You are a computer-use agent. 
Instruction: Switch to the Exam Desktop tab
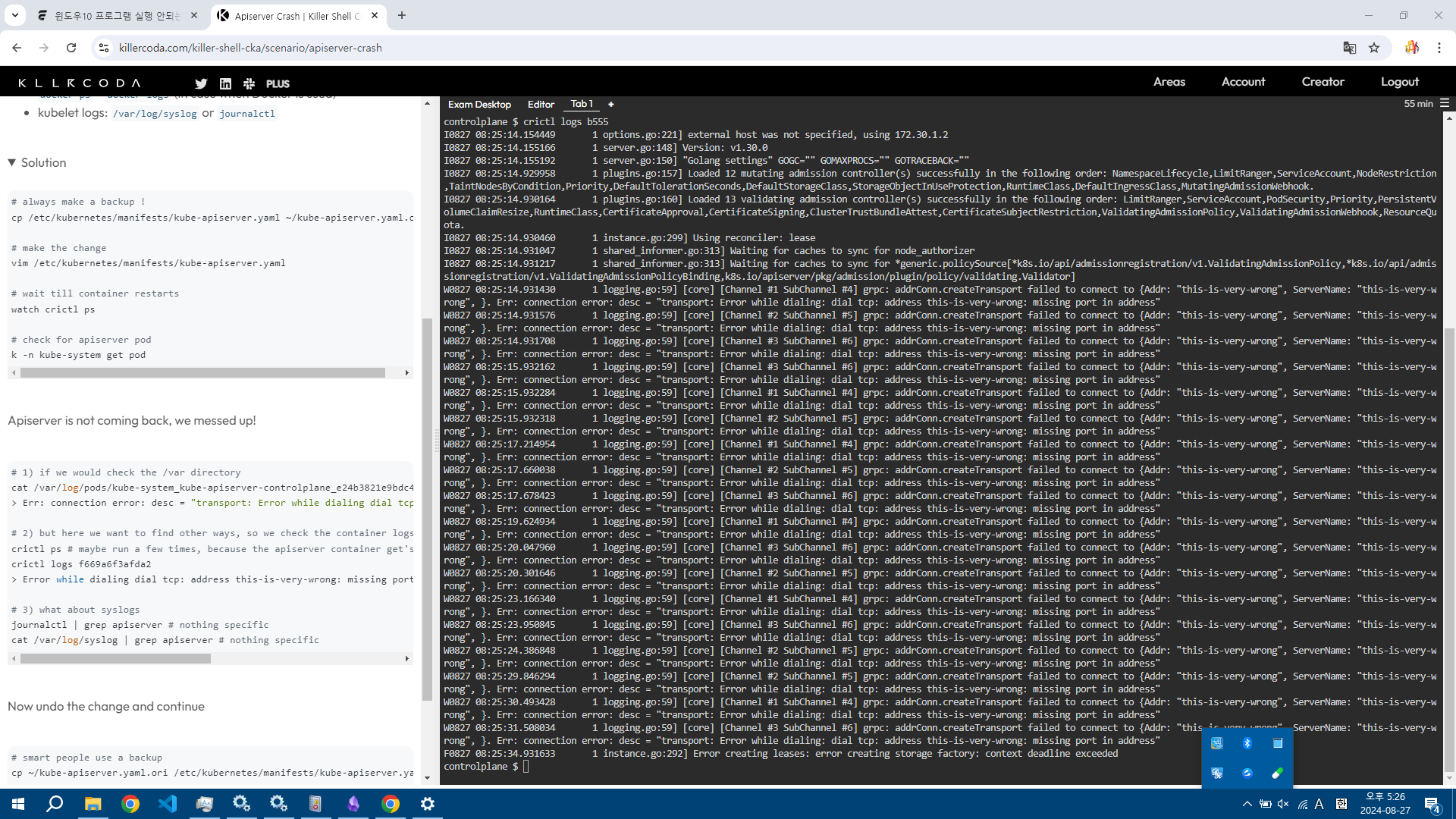pos(479,104)
